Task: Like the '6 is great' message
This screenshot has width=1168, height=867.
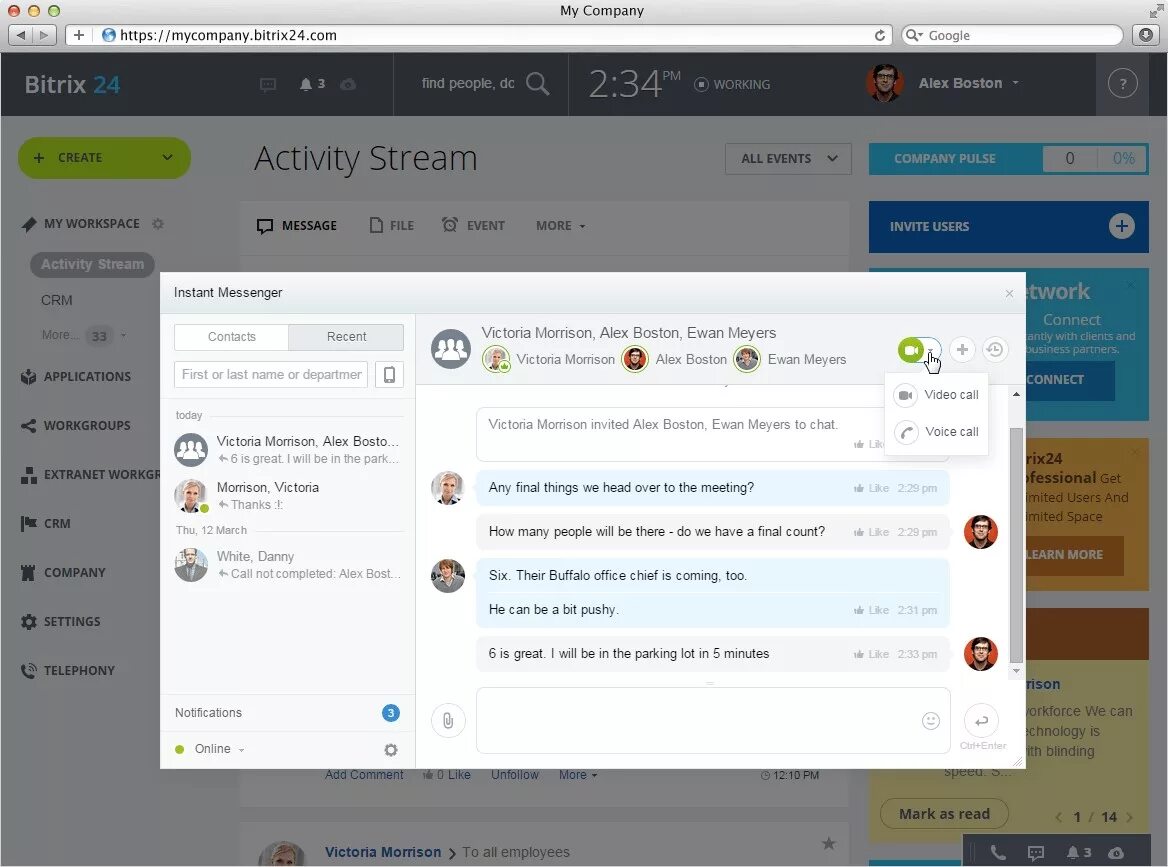Action: 872,654
